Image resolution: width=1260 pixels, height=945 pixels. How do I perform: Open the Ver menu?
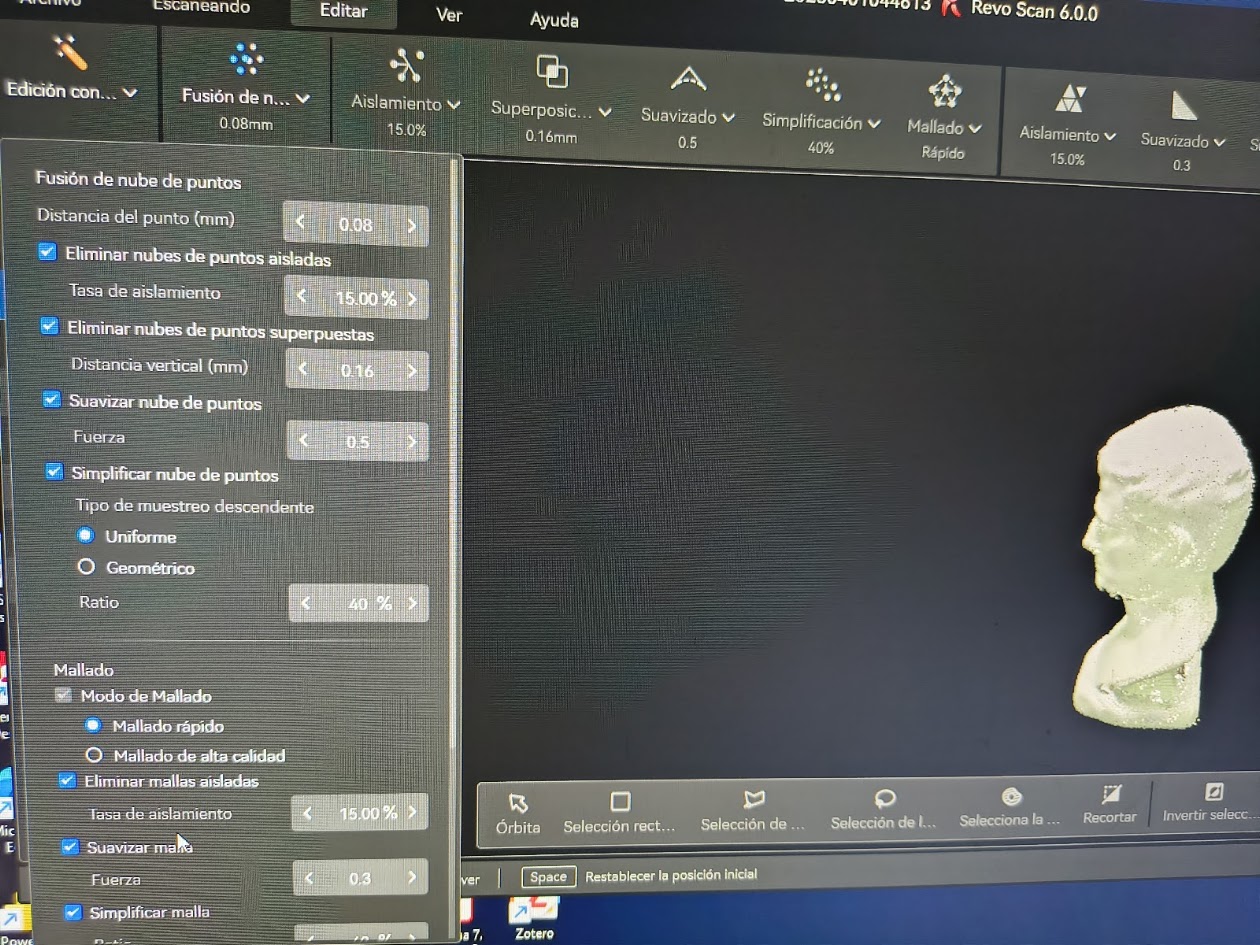click(x=449, y=15)
